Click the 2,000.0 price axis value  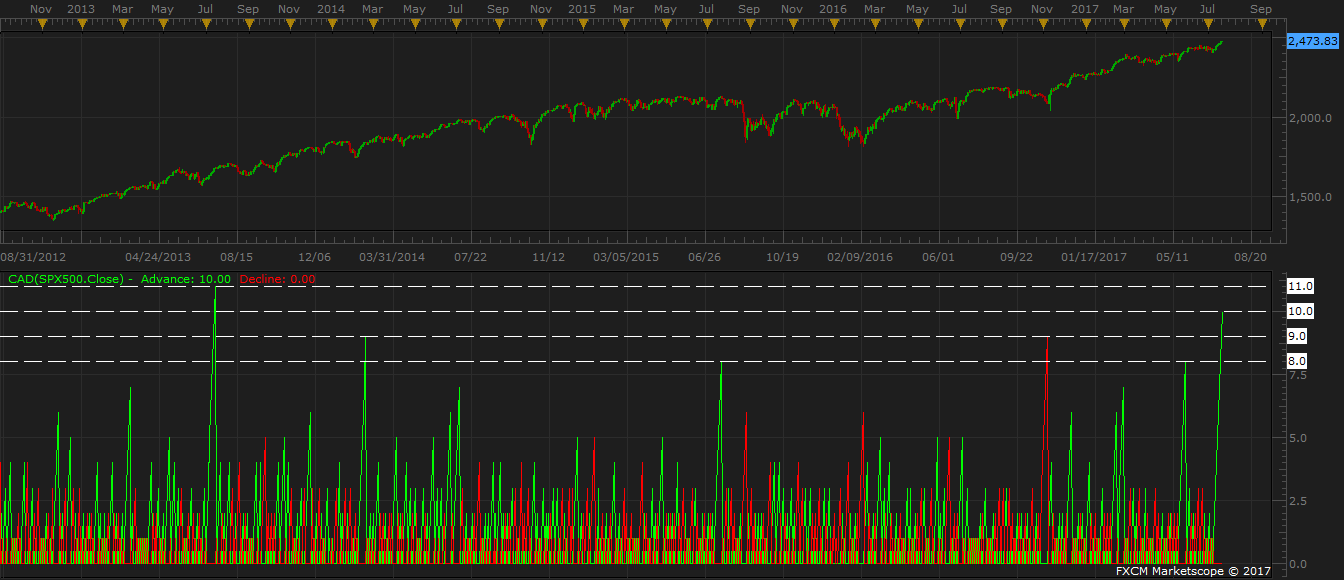click(1311, 118)
